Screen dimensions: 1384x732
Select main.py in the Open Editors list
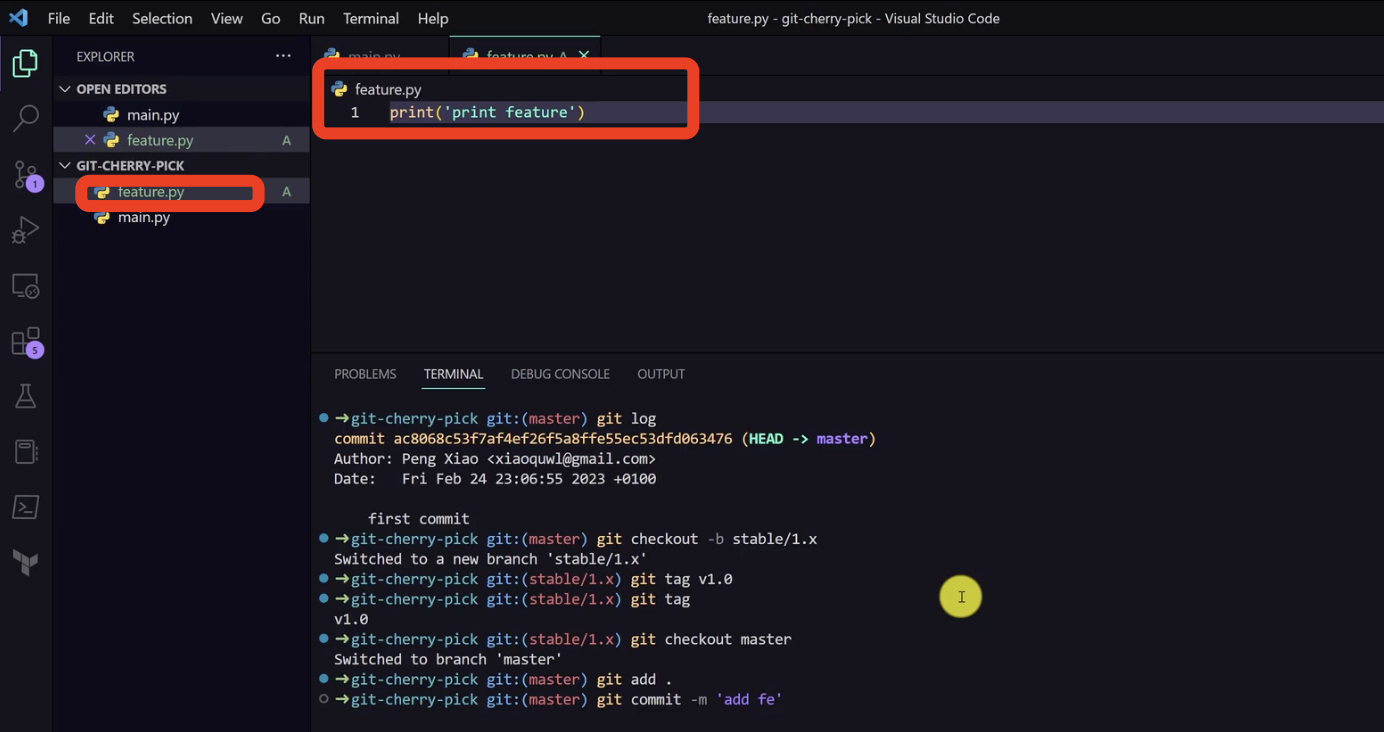click(181, 115)
